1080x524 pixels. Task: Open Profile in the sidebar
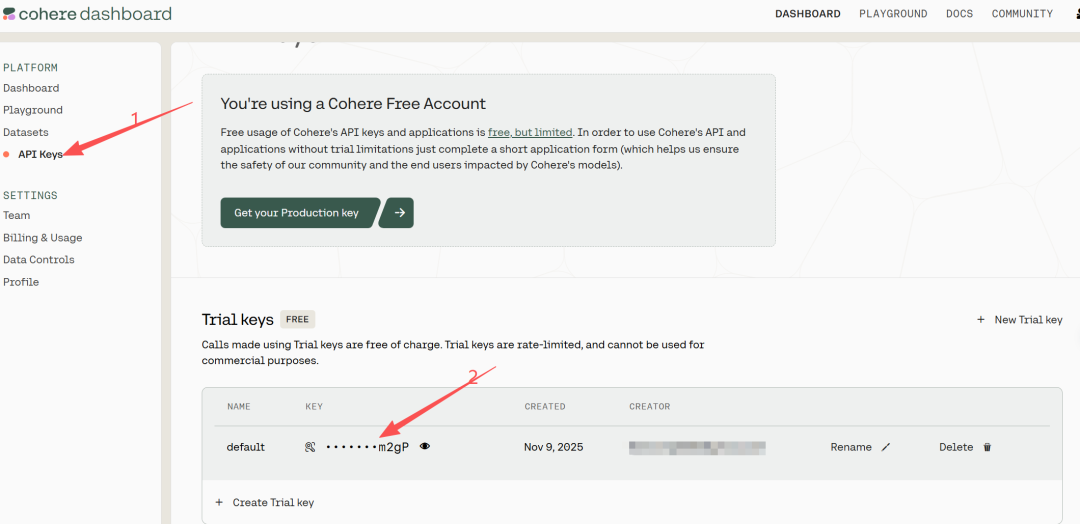click(21, 282)
